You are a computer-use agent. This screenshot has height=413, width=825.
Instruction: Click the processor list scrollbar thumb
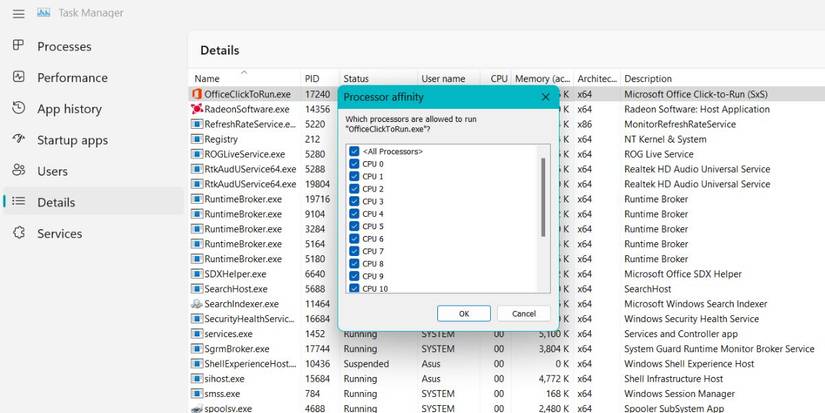[543, 197]
